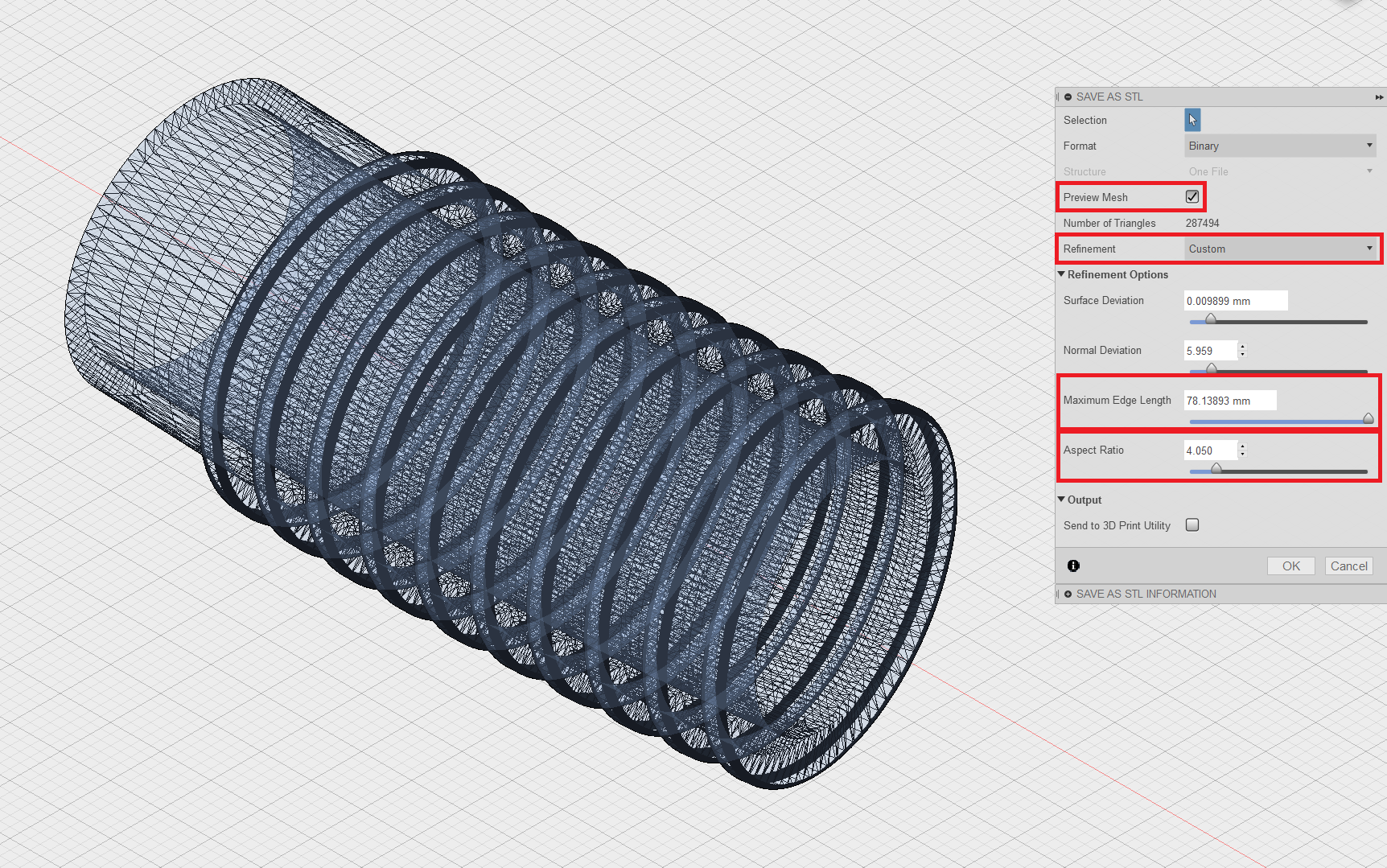Viewport: 1387px width, 868px height.
Task: Decrease Aspect Ratio with down stepper
Action: (x=1242, y=454)
